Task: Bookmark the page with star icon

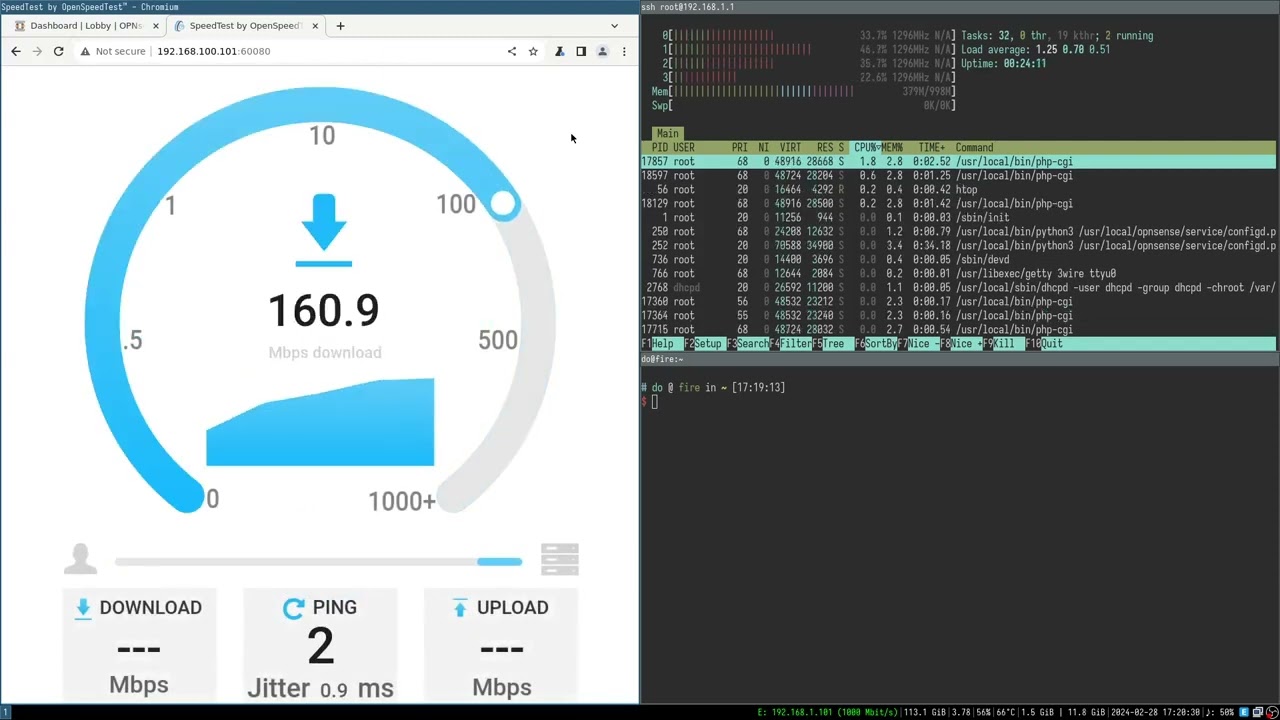Action: pyautogui.click(x=533, y=51)
